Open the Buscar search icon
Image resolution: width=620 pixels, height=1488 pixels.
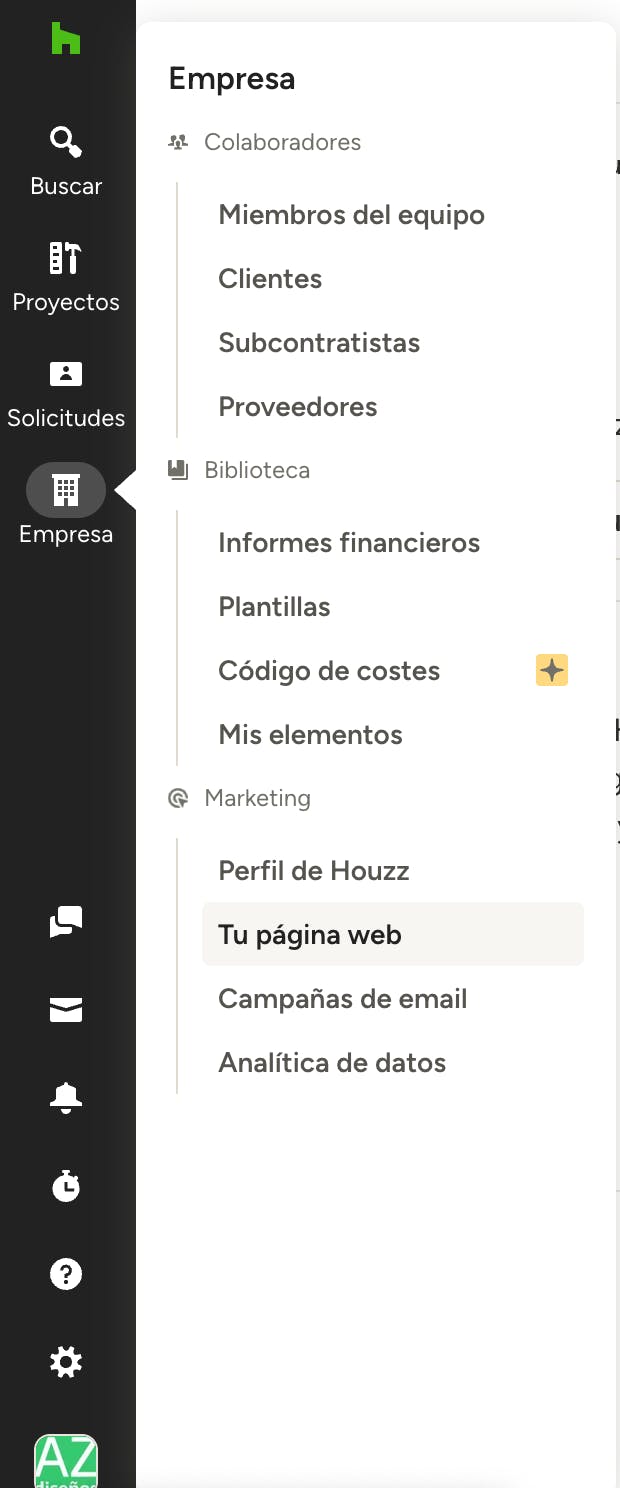[66, 142]
